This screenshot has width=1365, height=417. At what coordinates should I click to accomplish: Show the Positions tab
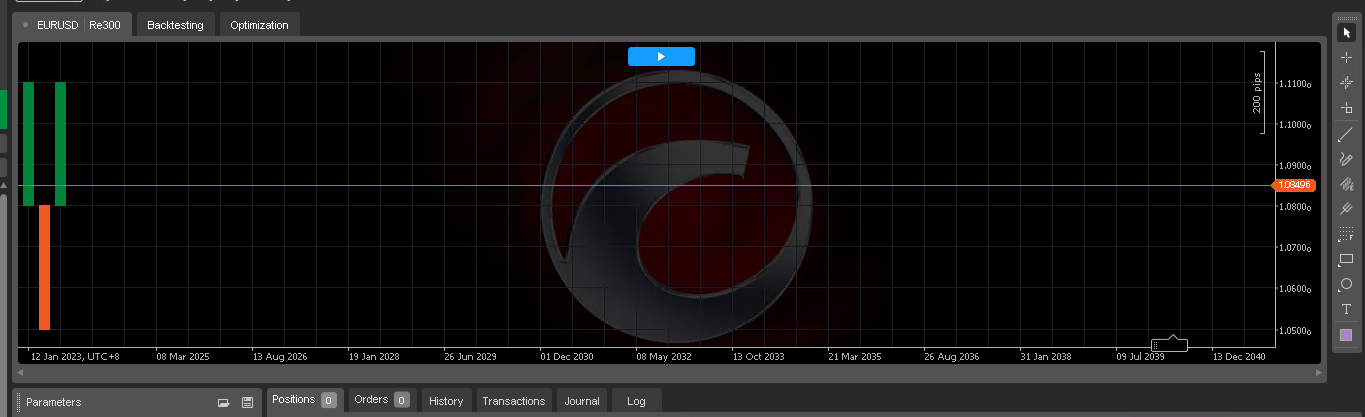coord(305,400)
